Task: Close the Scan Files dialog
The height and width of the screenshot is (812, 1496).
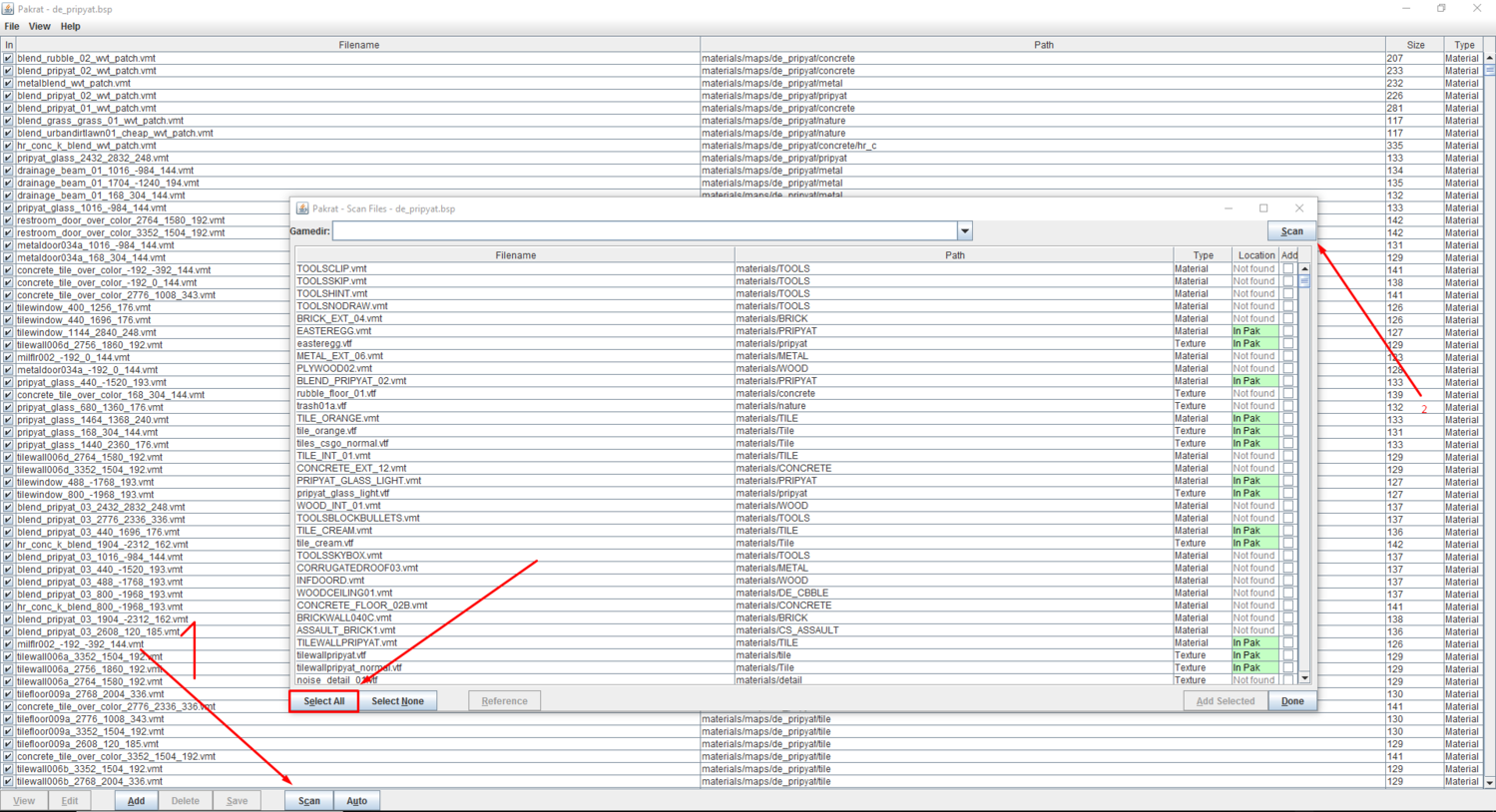Action: [x=1298, y=208]
